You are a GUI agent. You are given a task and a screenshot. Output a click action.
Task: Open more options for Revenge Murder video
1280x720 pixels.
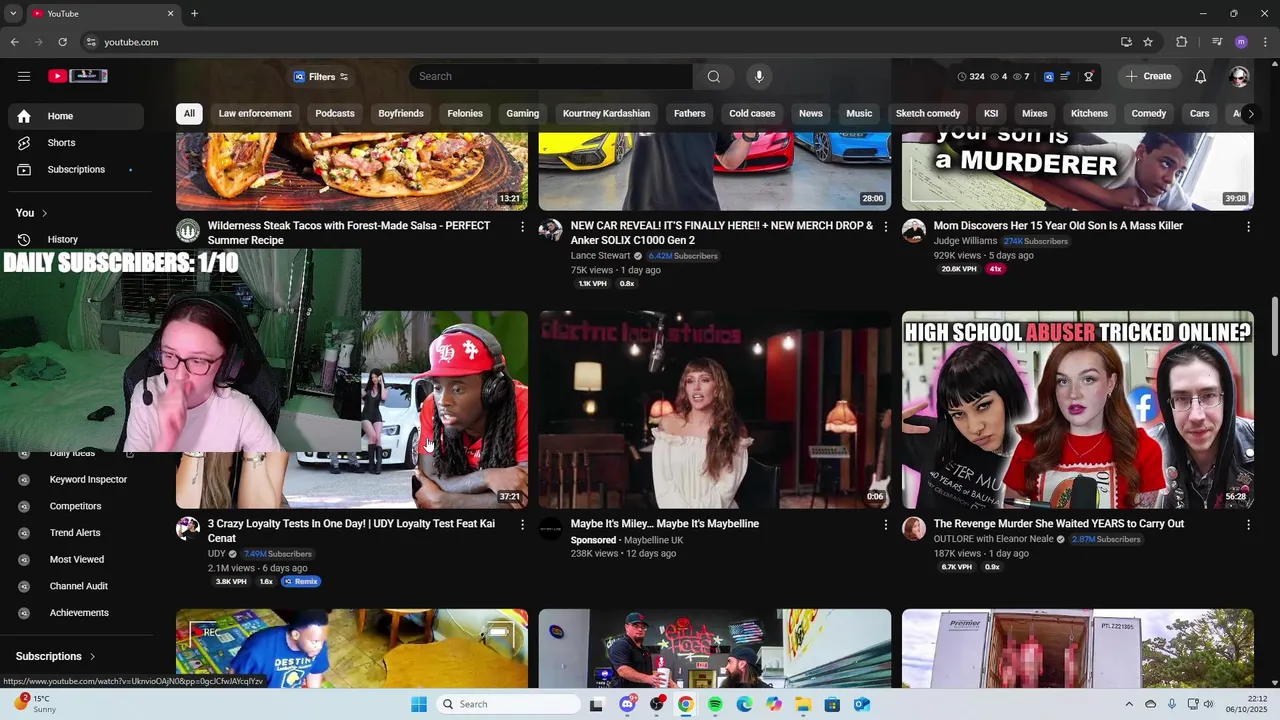click(1248, 525)
